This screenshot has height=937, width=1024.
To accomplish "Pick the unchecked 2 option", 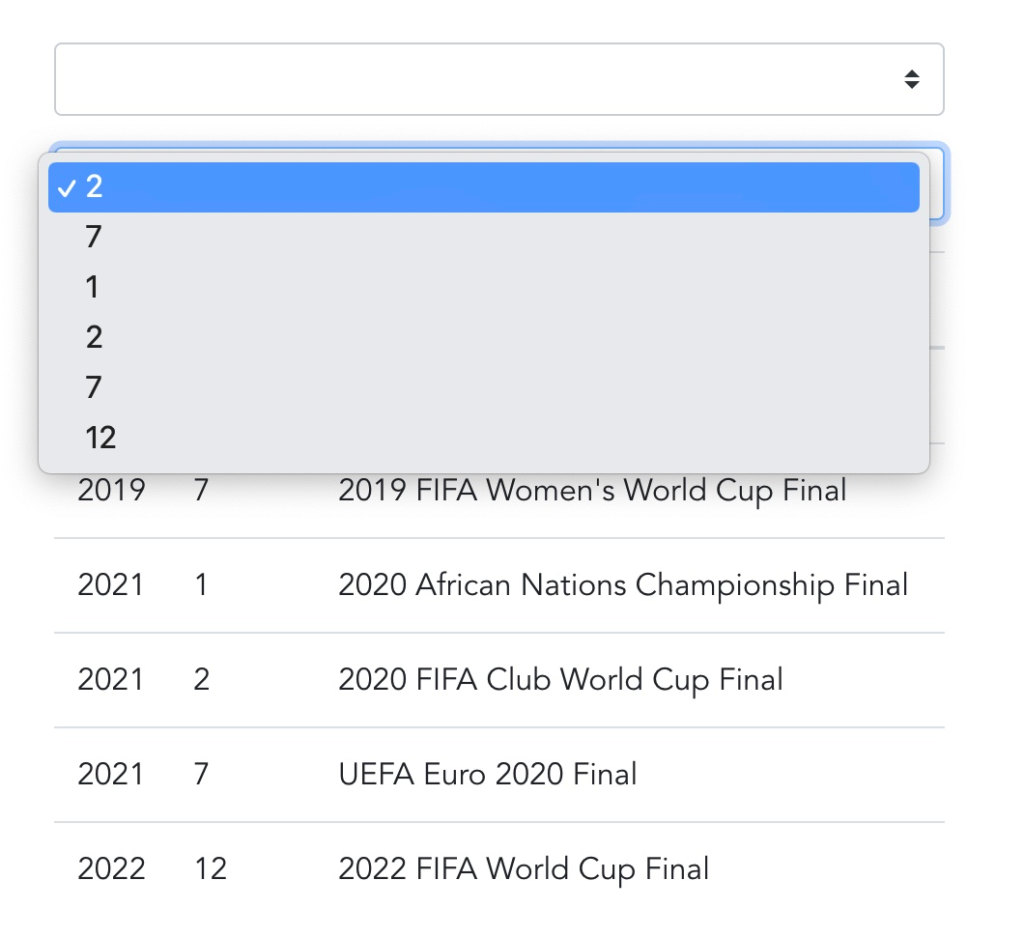I will (483, 338).
